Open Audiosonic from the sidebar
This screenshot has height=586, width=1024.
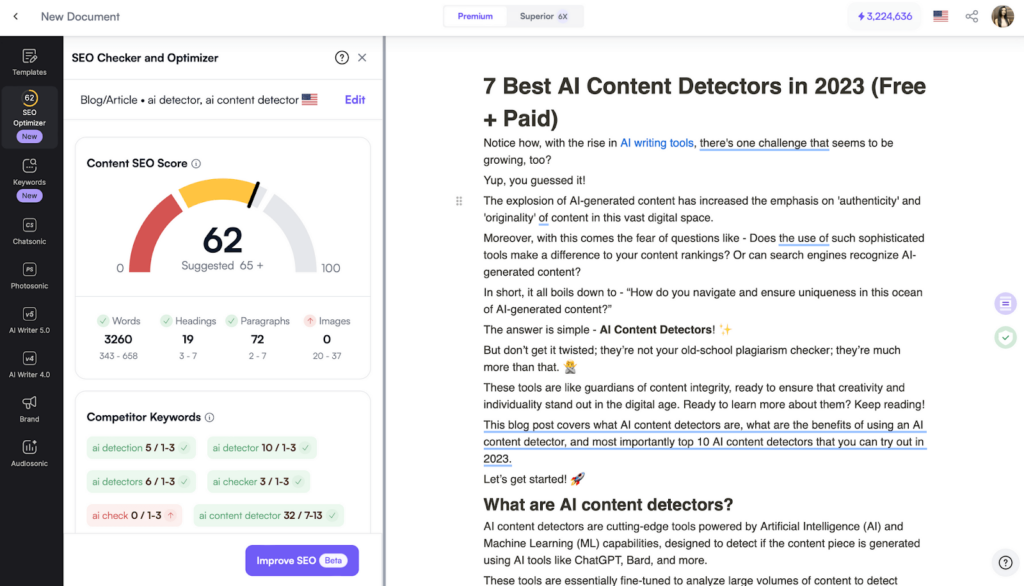tap(29, 453)
